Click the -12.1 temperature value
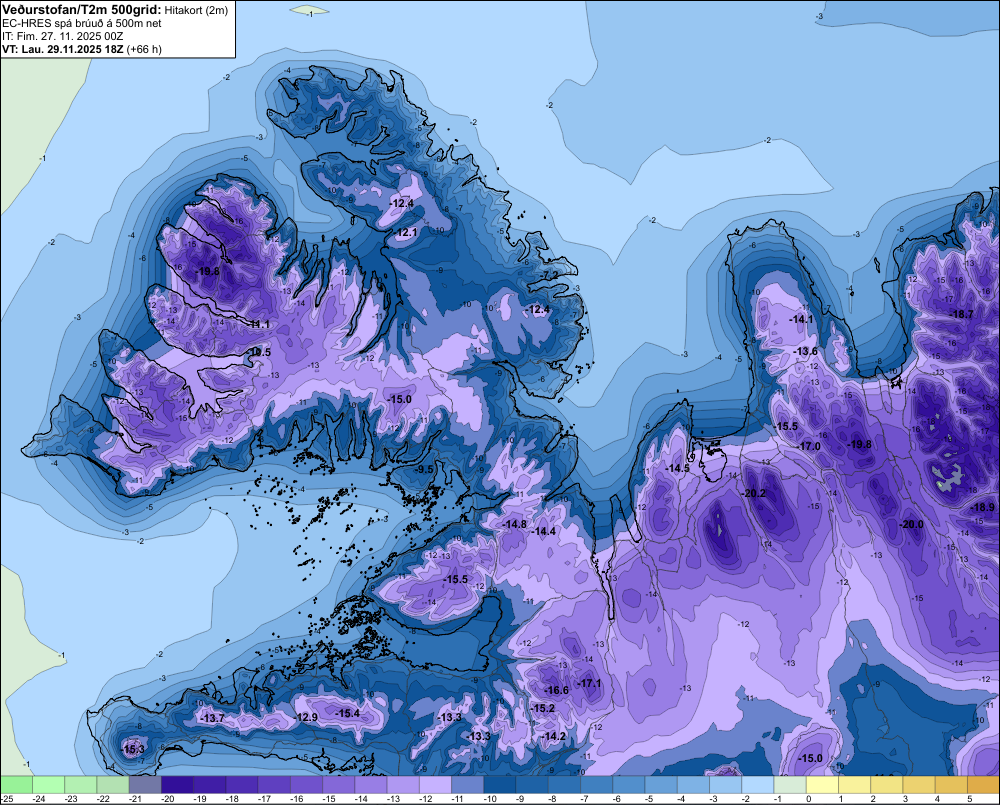Screen dimensions: 1000x805 pyautogui.click(x=406, y=232)
